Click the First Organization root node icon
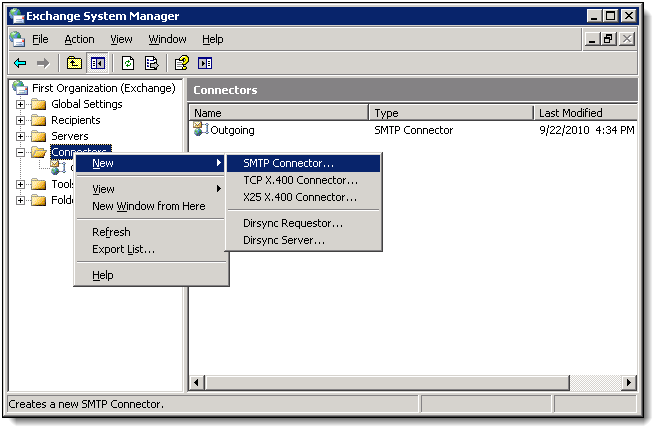Viewport: 661px width, 435px height. (x=20, y=88)
